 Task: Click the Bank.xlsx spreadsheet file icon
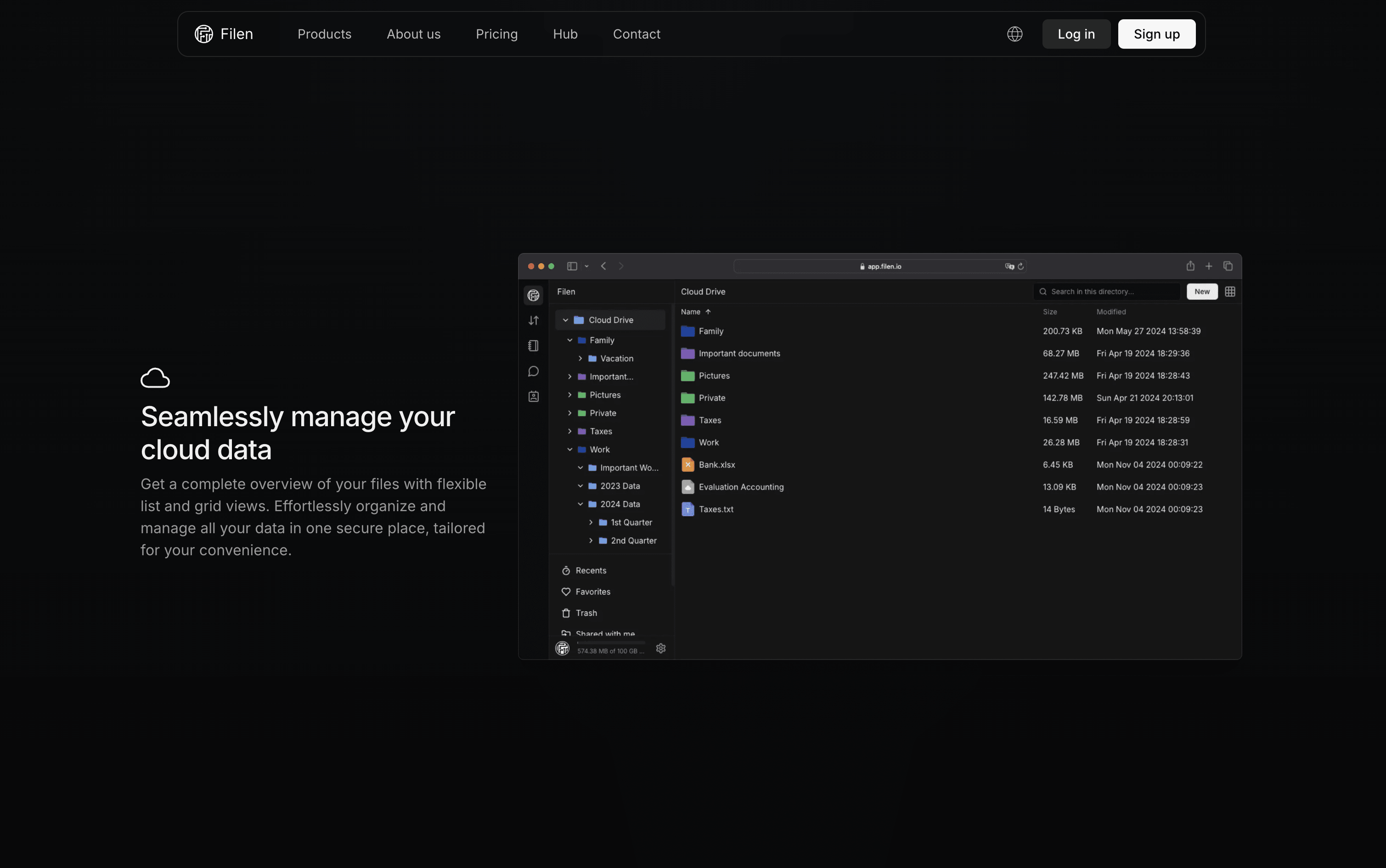pos(687,464)
